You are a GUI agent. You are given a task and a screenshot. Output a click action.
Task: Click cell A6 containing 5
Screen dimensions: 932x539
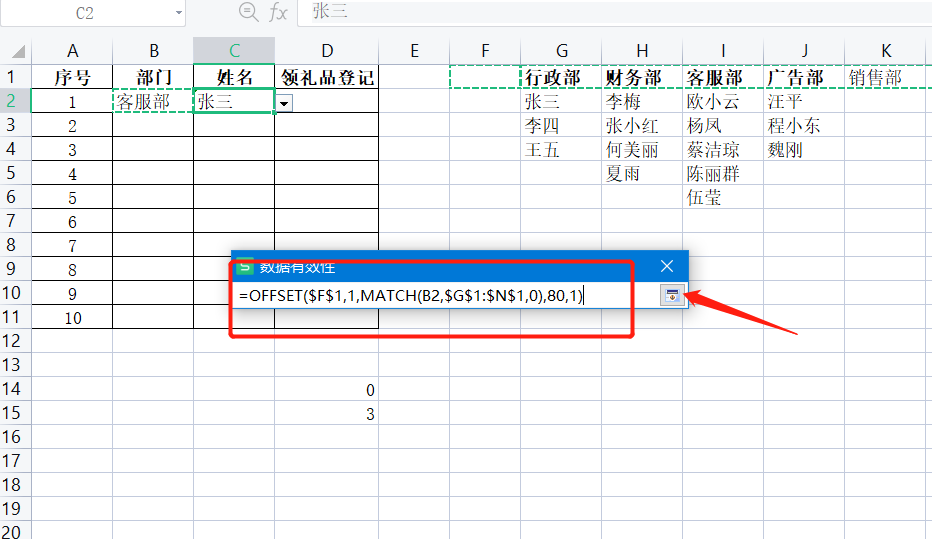72,197
